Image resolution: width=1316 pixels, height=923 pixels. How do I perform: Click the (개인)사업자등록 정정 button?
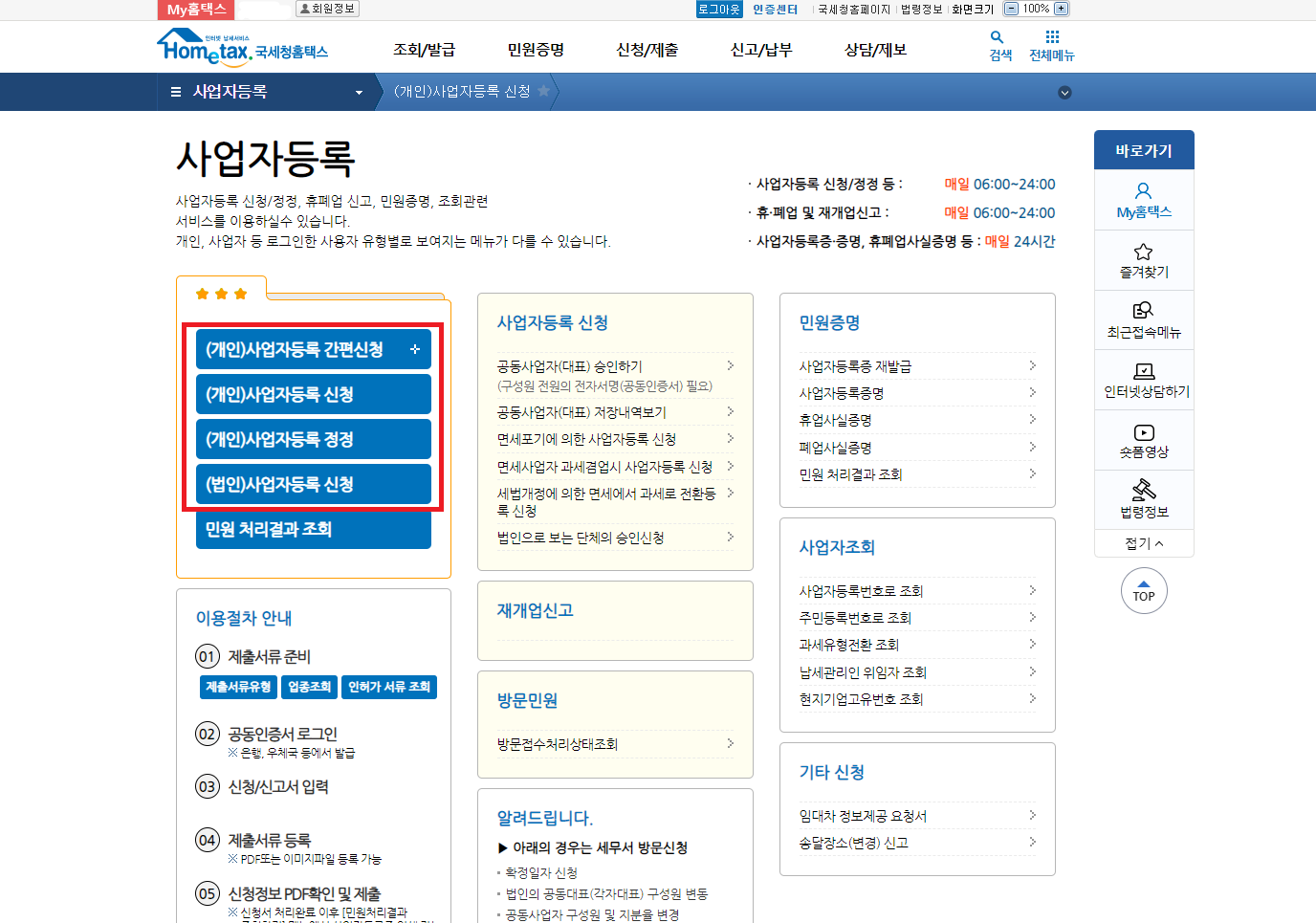pos(314,439)
